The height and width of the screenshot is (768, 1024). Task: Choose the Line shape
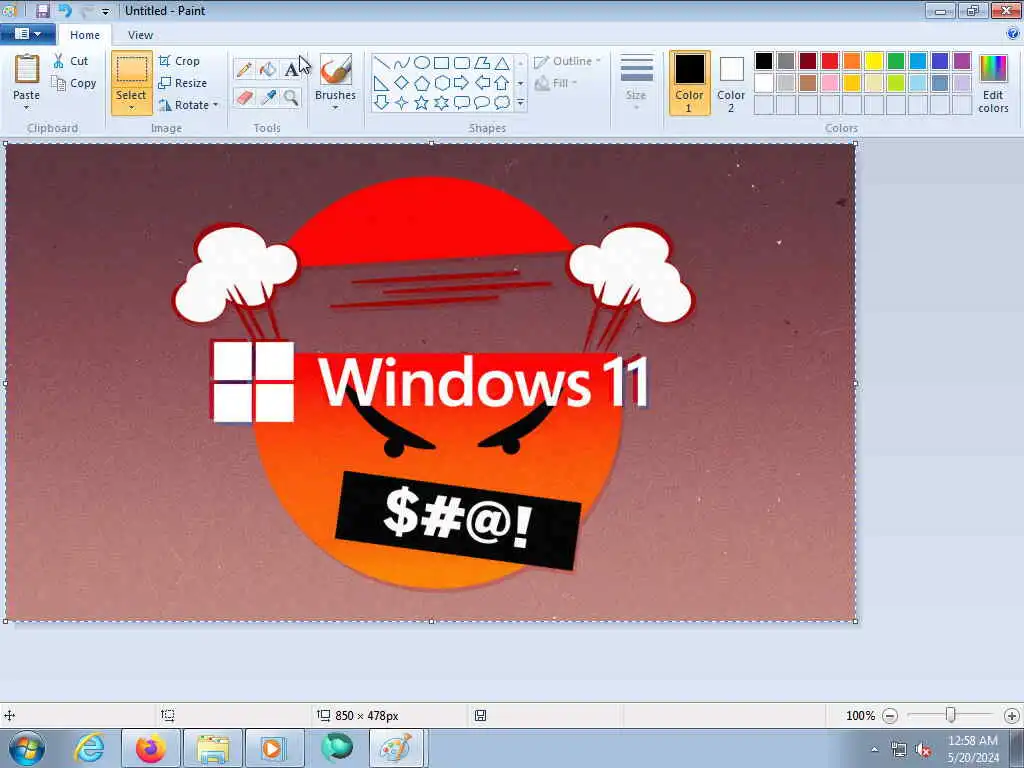click(x=382, y=63)
